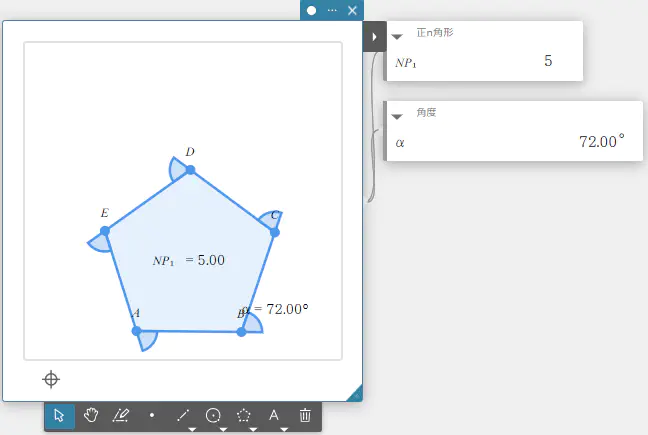Choose the polygon tool
The height and width of the screenshot is (435, 648).
[x=244, y=415]
